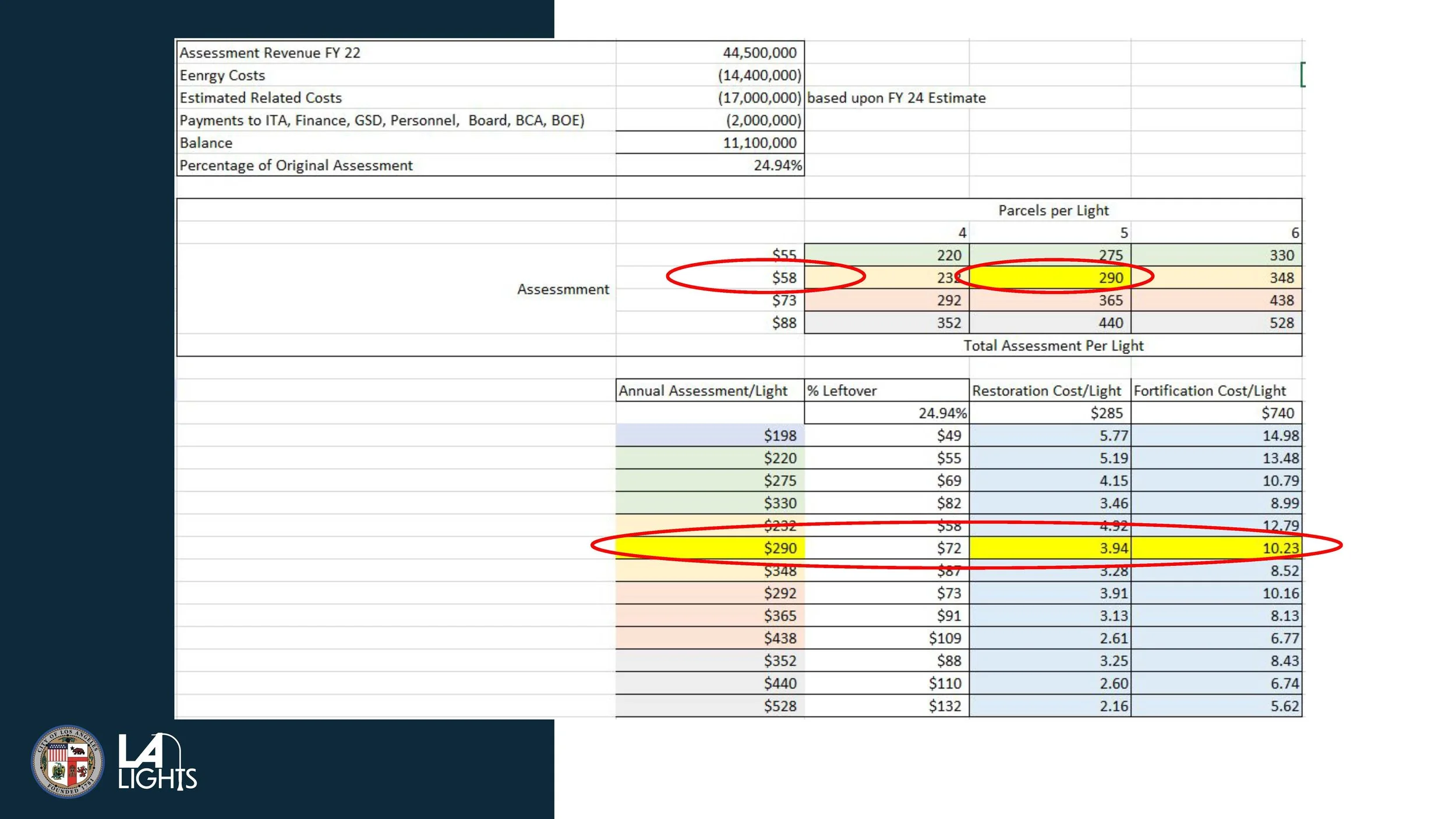Click the 'Restoration Cost/Light' column header
This screenshot has height=819, width=1456.
click(x=1050, y=391)
